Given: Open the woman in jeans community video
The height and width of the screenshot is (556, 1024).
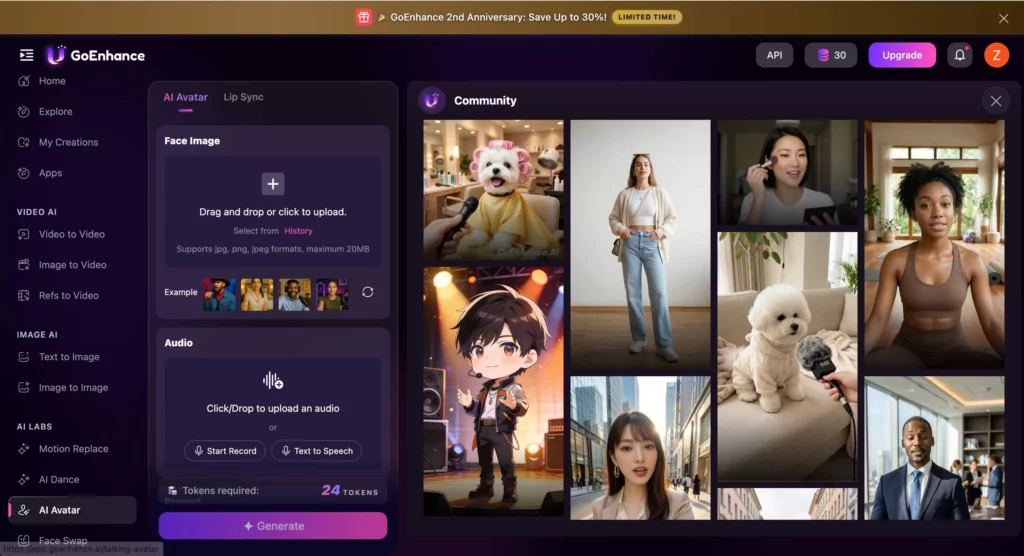Looking at the screenshot, I should point(640,244).
